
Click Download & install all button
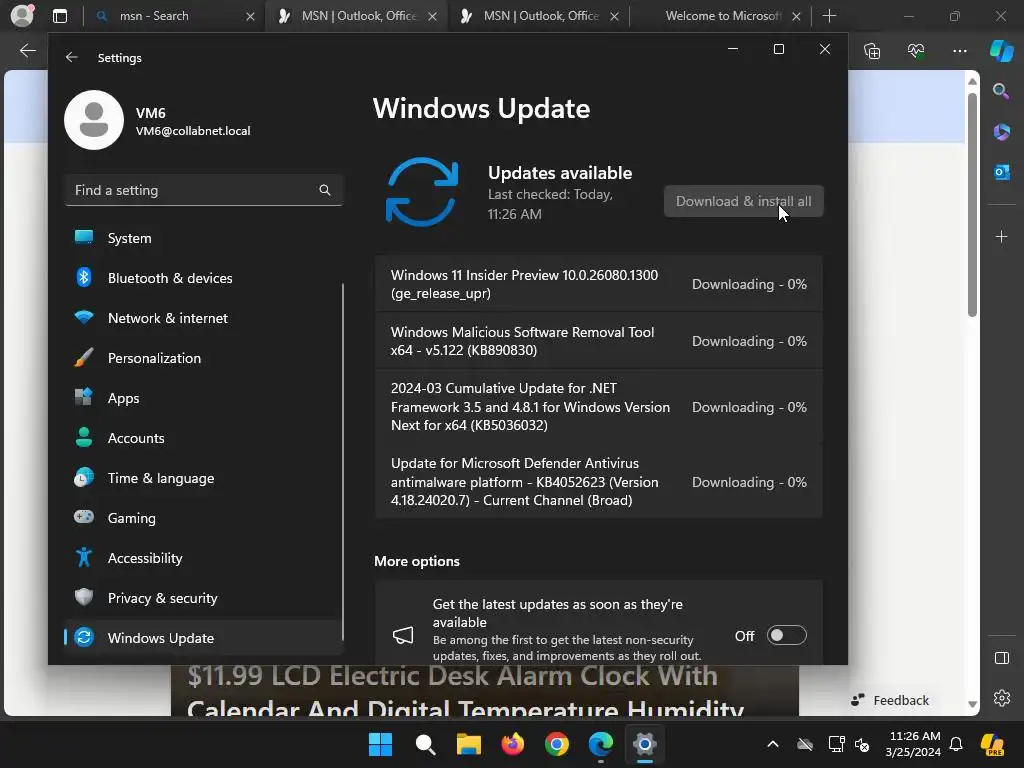(x=743, y=201)
